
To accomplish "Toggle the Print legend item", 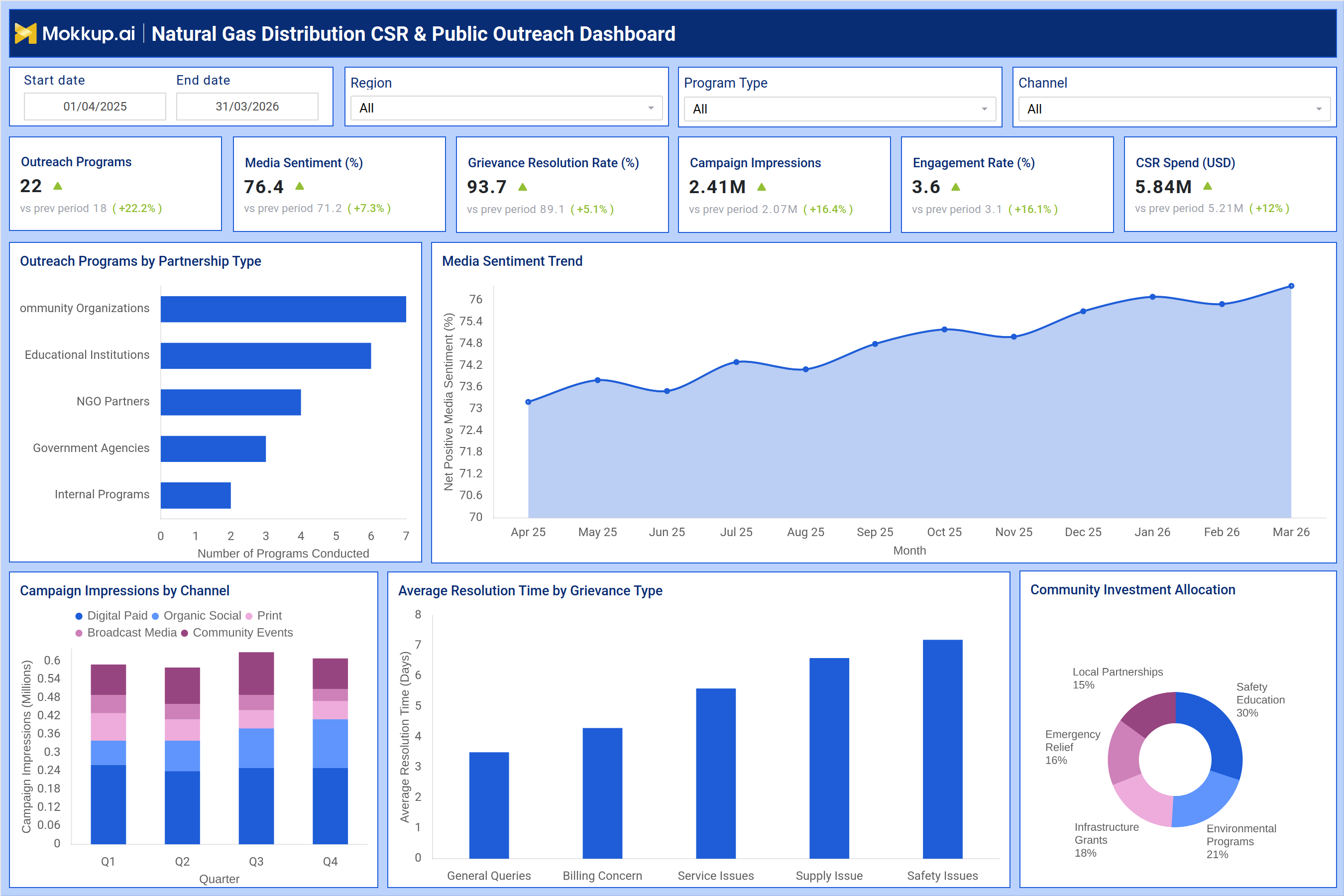I will click(263, 616).
